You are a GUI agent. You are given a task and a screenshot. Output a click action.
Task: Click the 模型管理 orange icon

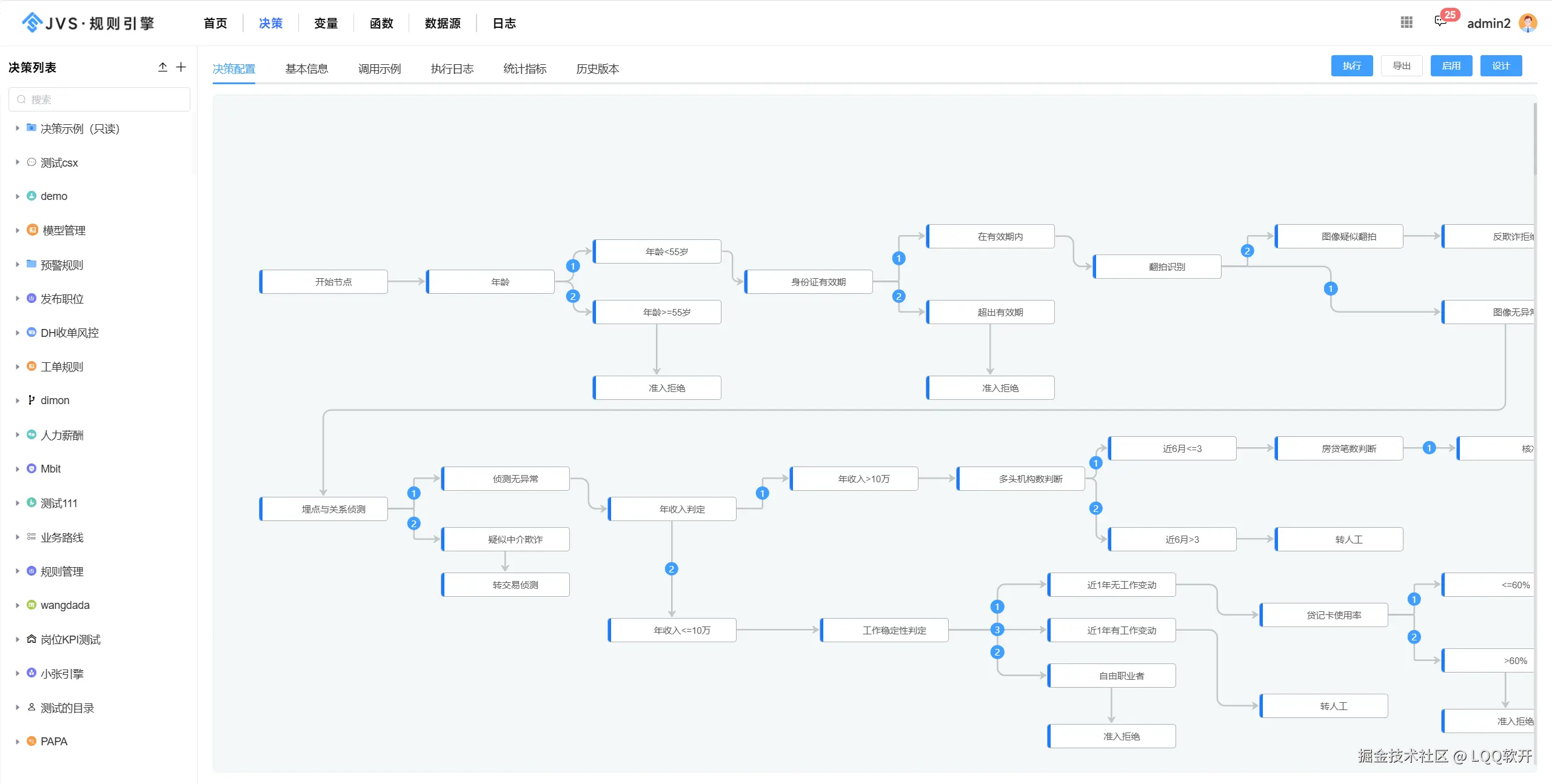pos(32,230)
